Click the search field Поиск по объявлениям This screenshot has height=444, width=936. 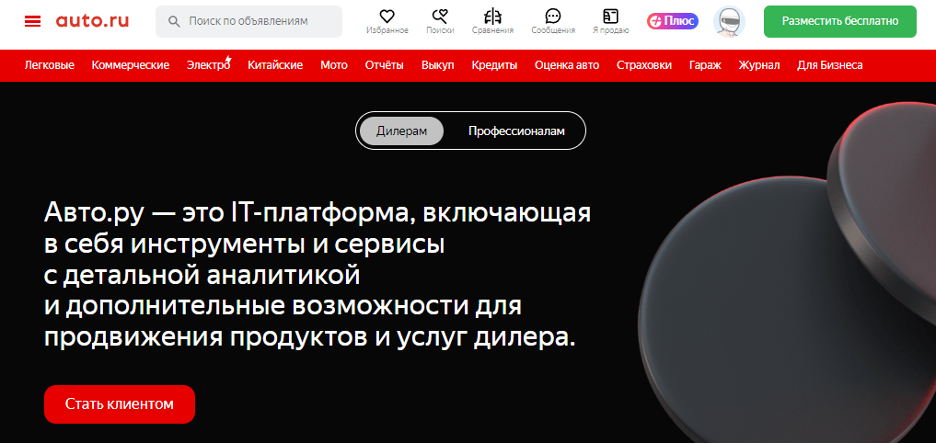250,21
